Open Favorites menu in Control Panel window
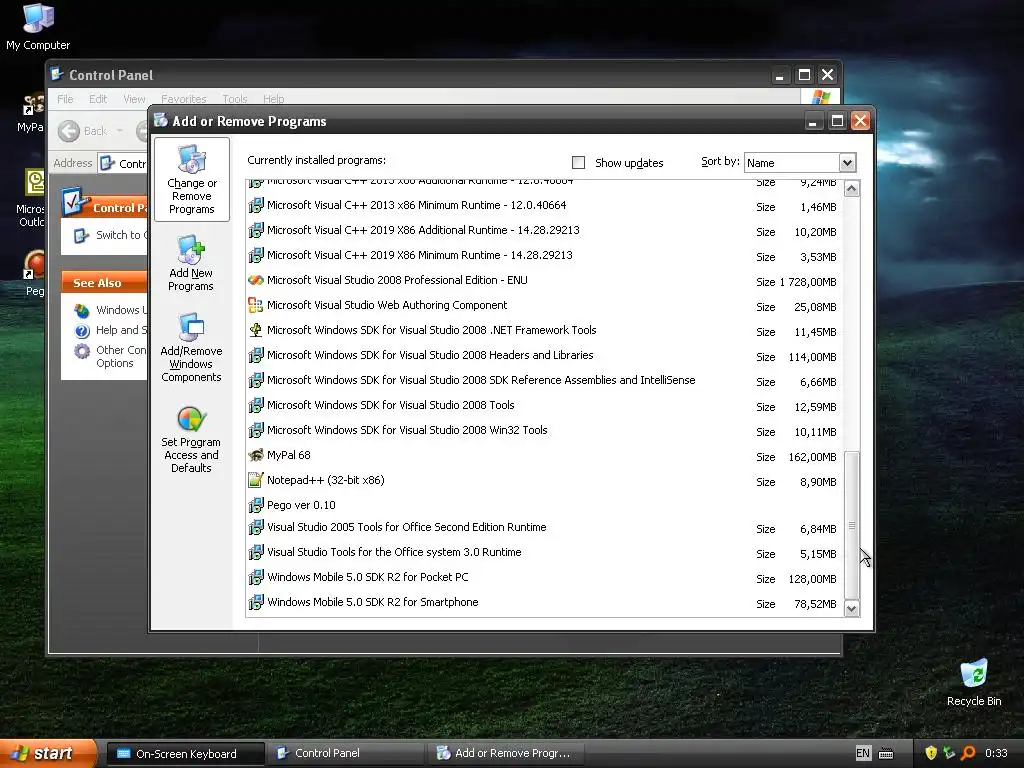Image resolution: width=1024 pixels, height=768 pixels. click(x=184, y=99)
